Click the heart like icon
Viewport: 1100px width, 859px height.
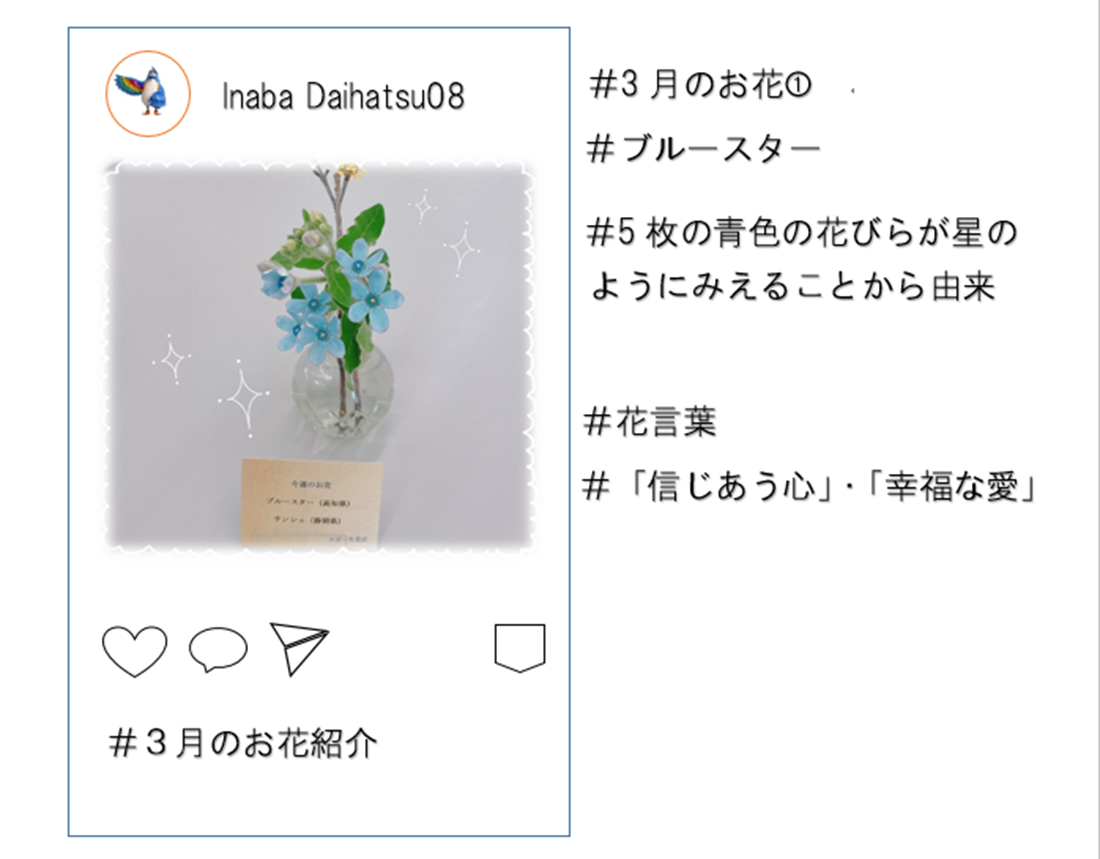pyautogui.click(x=135, y=651)
